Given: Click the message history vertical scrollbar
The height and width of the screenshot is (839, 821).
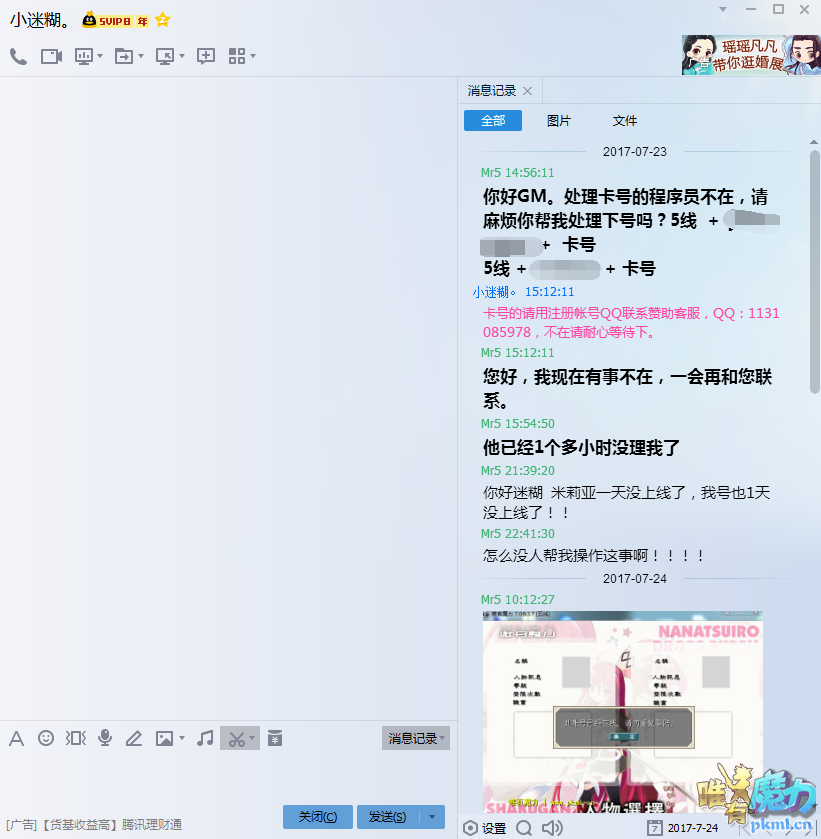Looking at the screenshot, I should pos(814,270).
